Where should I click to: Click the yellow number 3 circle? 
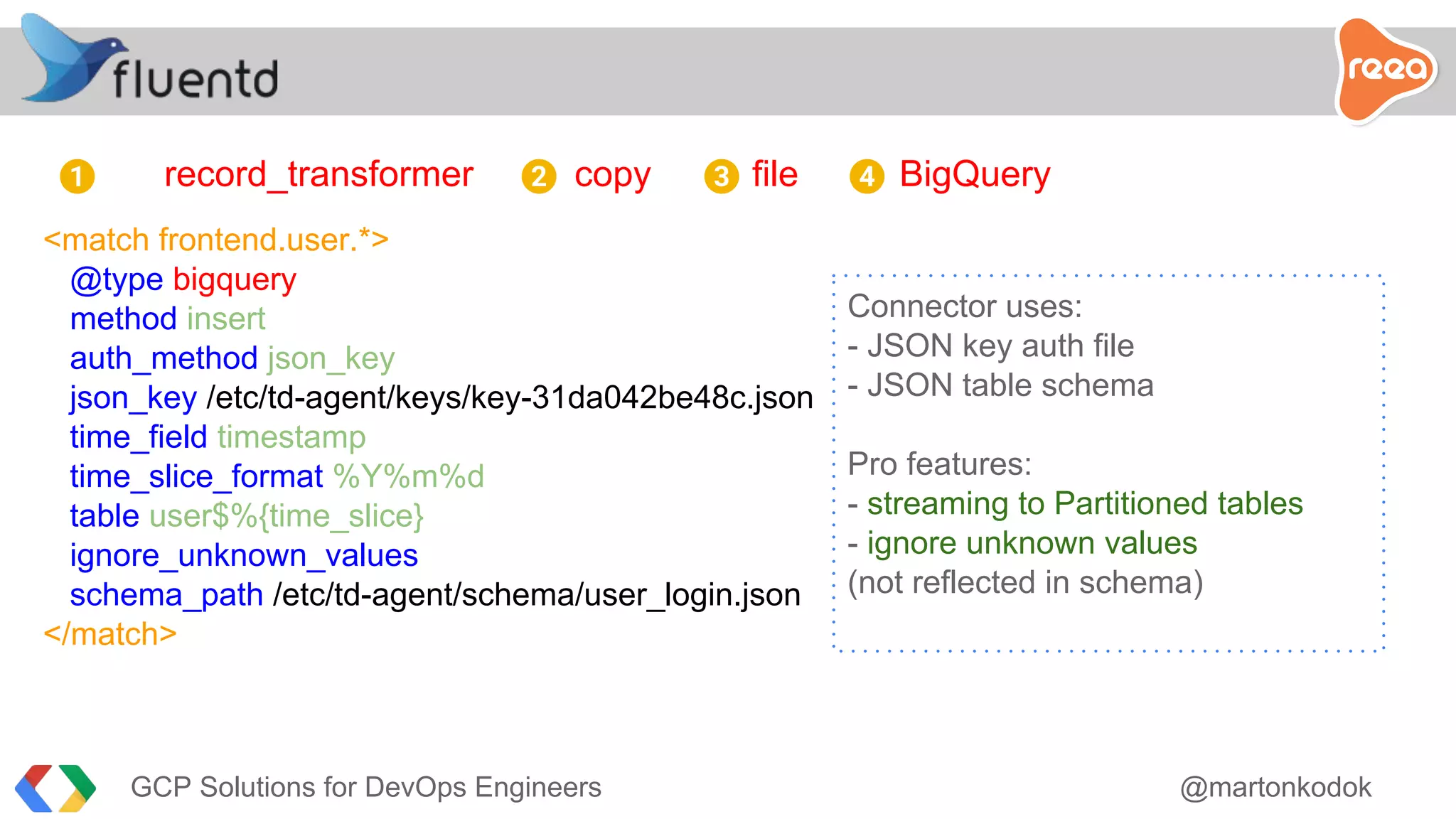(x=722, y=176)
